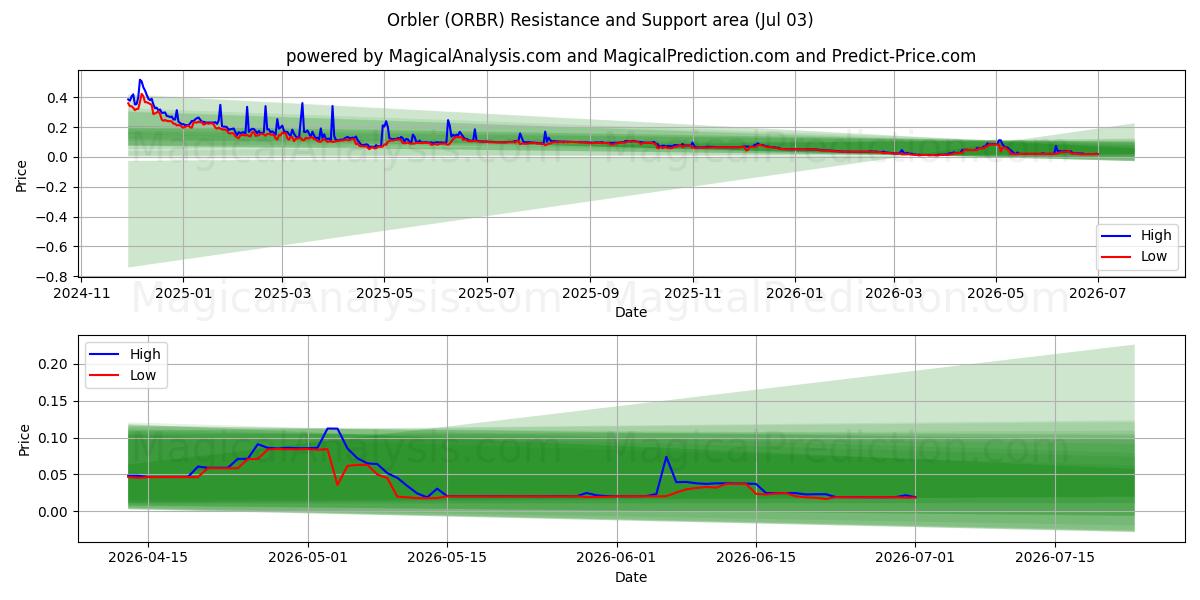Click the '2026-07-01' x-axis tick label
Screen dimensions: 1200x600
tap(916, 558)
